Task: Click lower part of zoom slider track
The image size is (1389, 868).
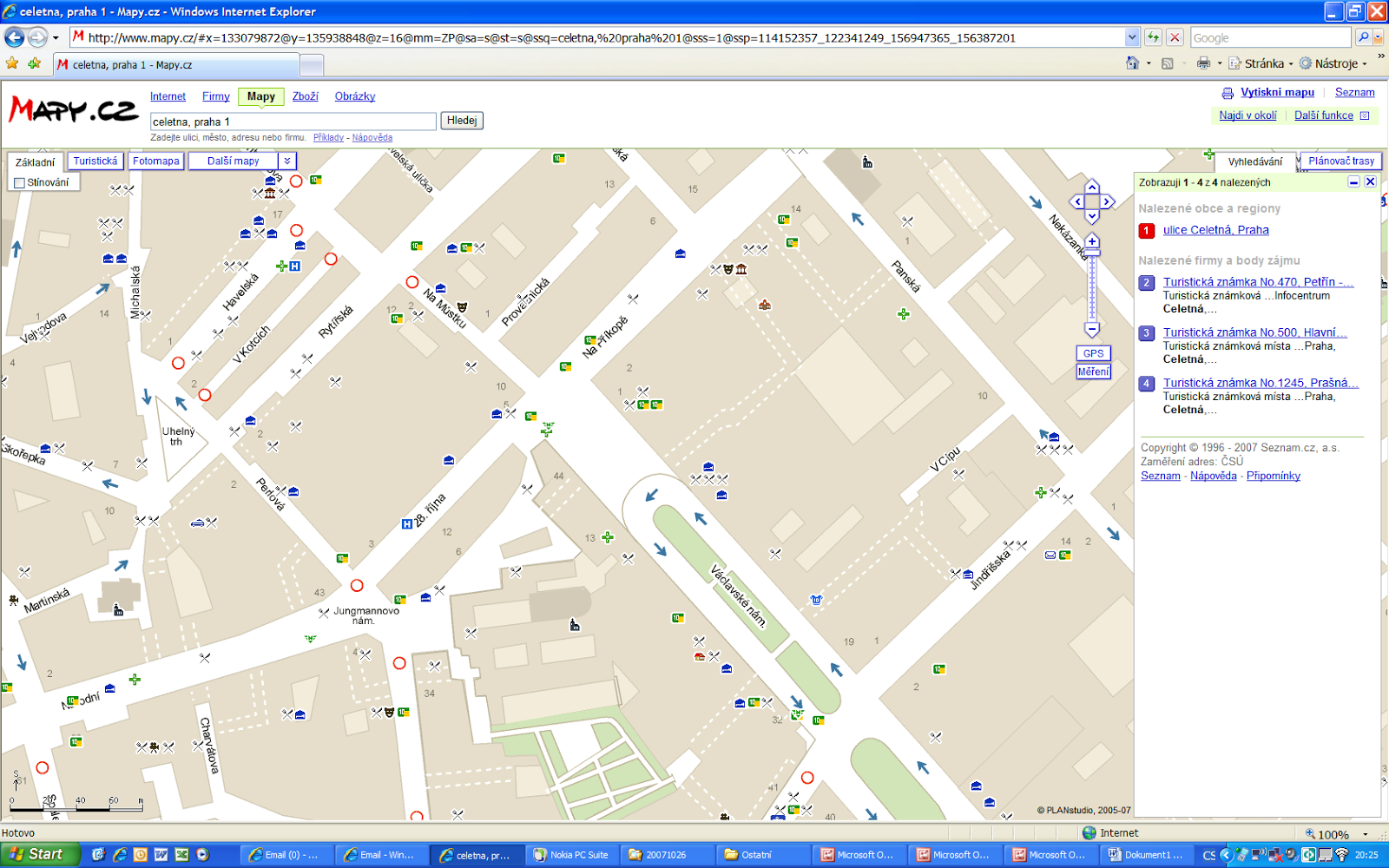Action: tap(1092, 304)
